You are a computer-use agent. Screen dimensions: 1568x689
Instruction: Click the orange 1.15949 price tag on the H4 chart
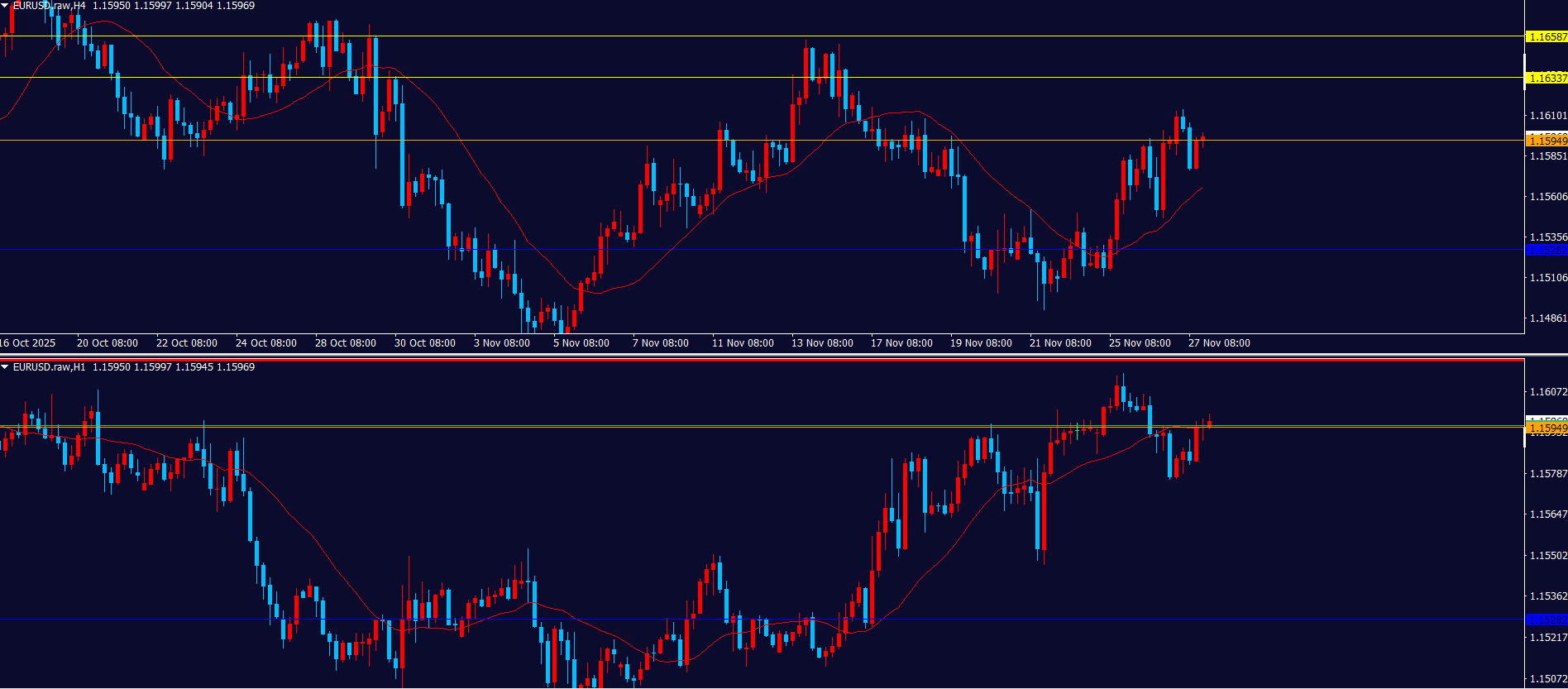[1546, 141]
